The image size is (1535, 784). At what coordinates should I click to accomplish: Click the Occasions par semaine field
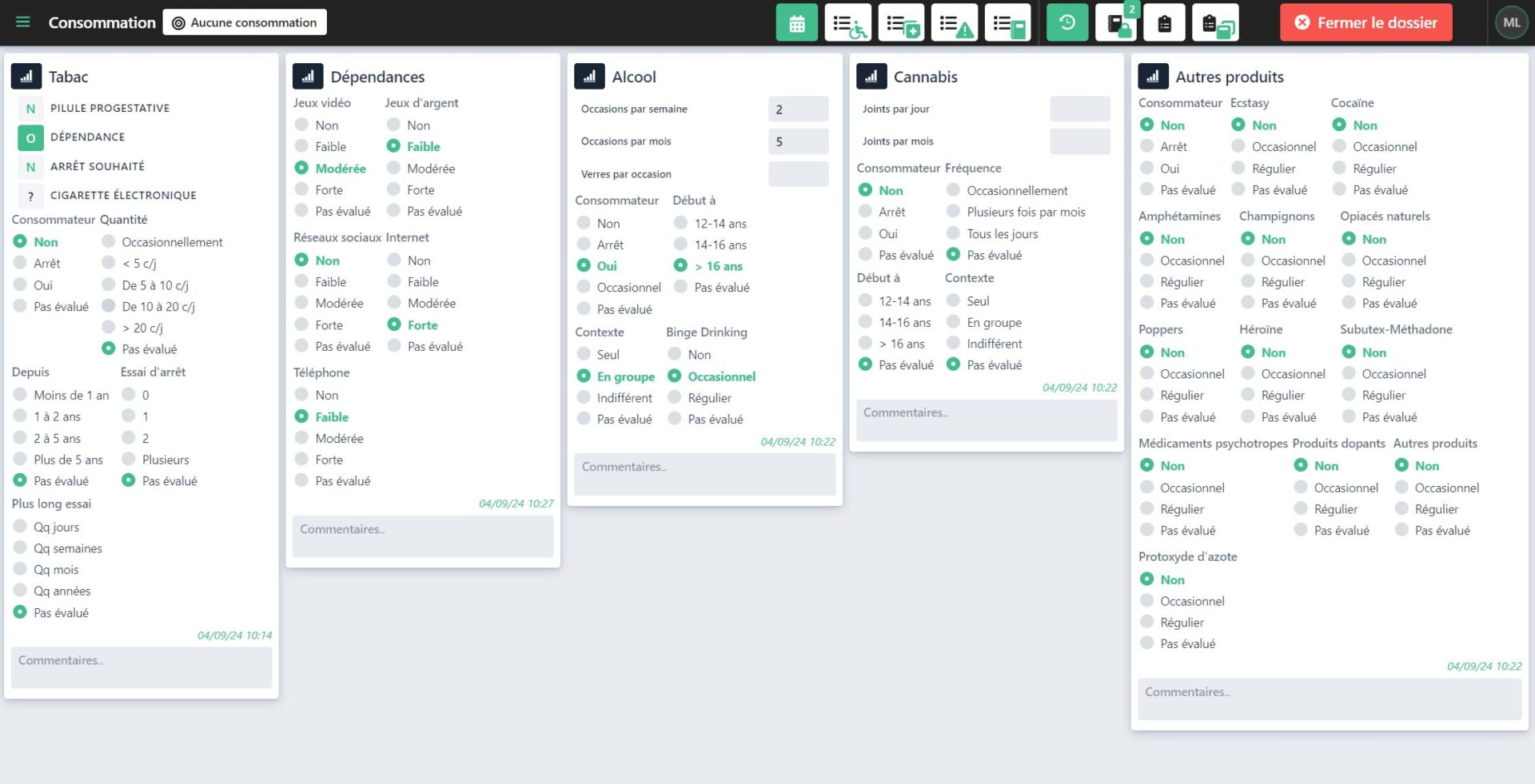coord(798,109)
